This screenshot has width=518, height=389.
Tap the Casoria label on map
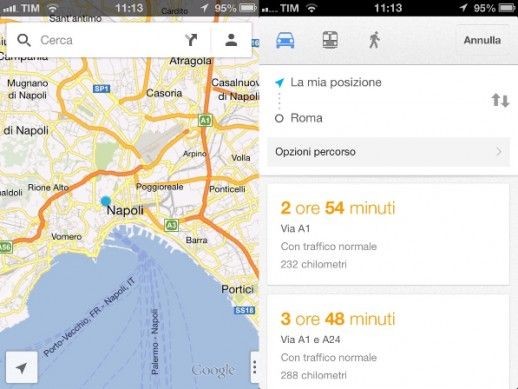(164, 93)
